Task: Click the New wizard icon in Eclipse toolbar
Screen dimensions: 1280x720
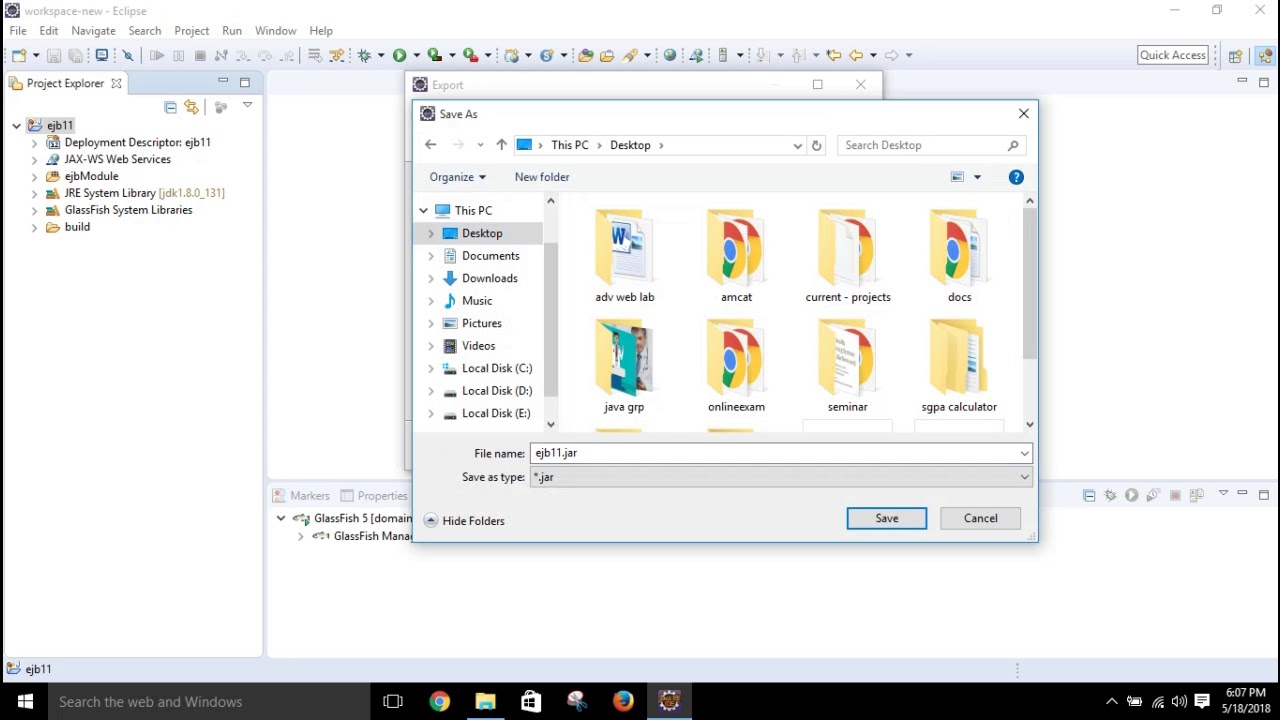Action: coord(18,55)
